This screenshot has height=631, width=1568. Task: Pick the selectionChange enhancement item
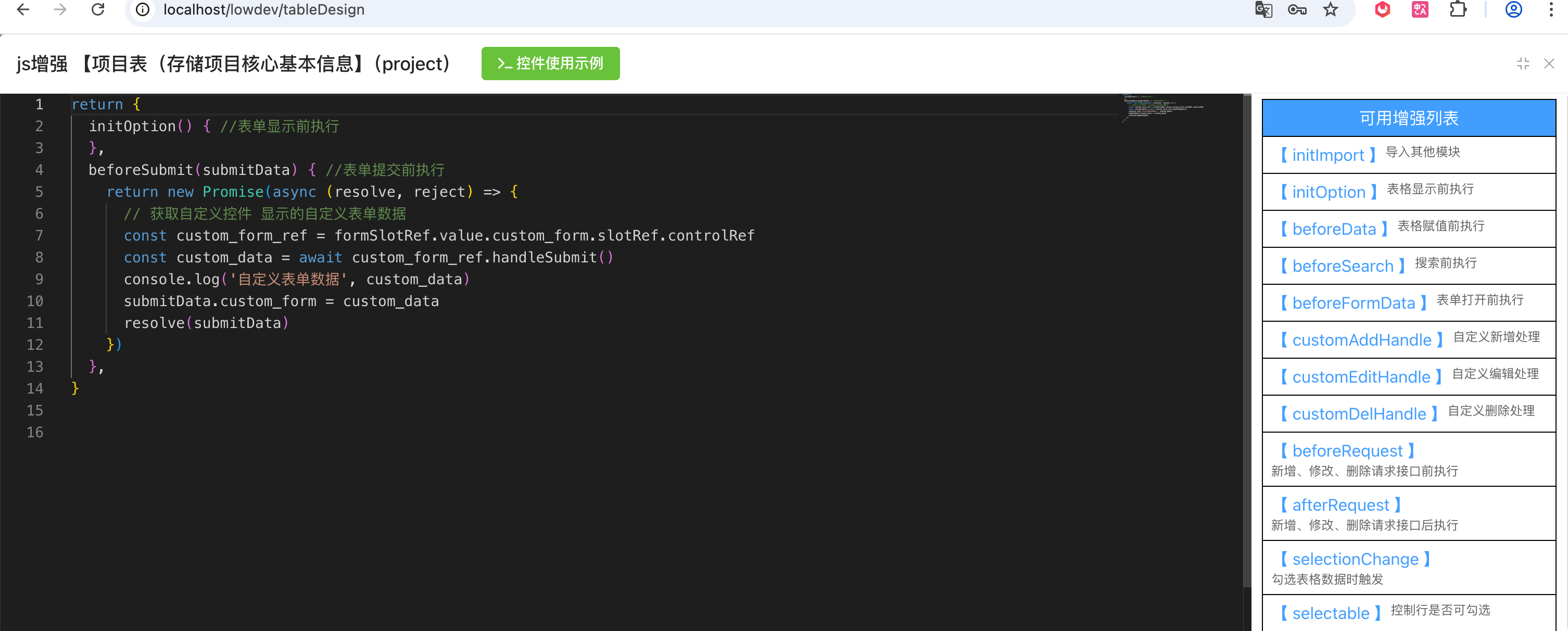1355,559
